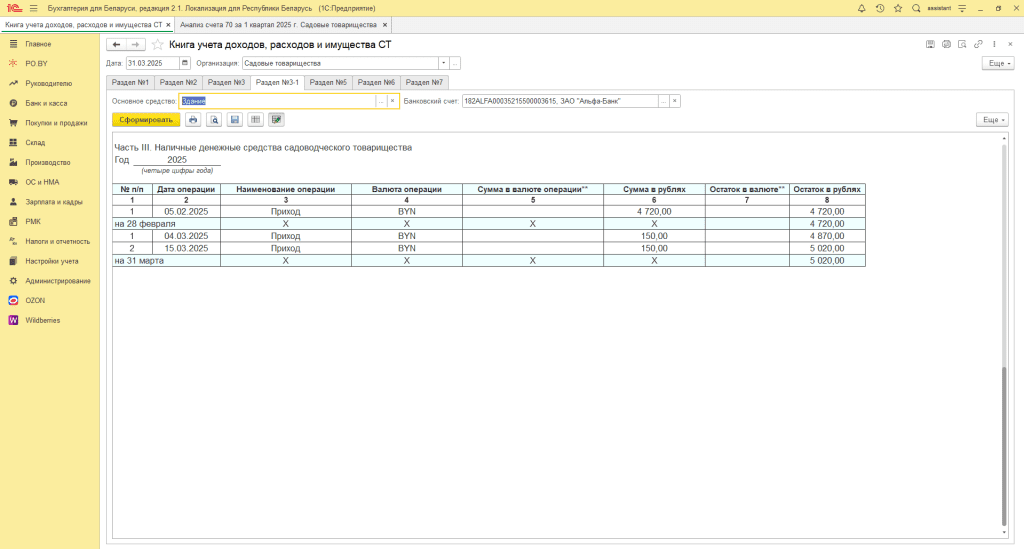Select cell with date 05.02.2025
Image resolution: width=1024 pixels, height=549 pixels.
[186, 212]
